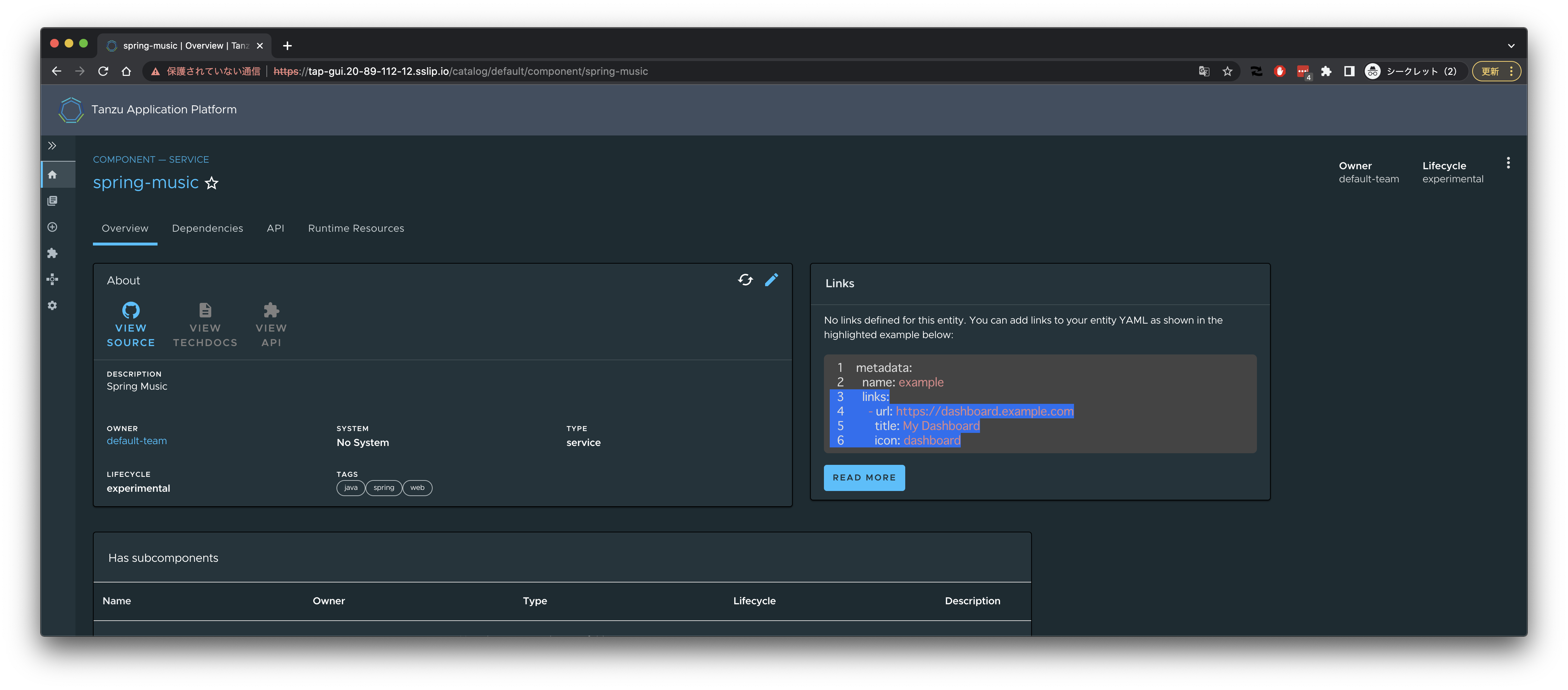Sort subcomponents by Name column
The image size is (1568, 690).
(x=117, y=601)
